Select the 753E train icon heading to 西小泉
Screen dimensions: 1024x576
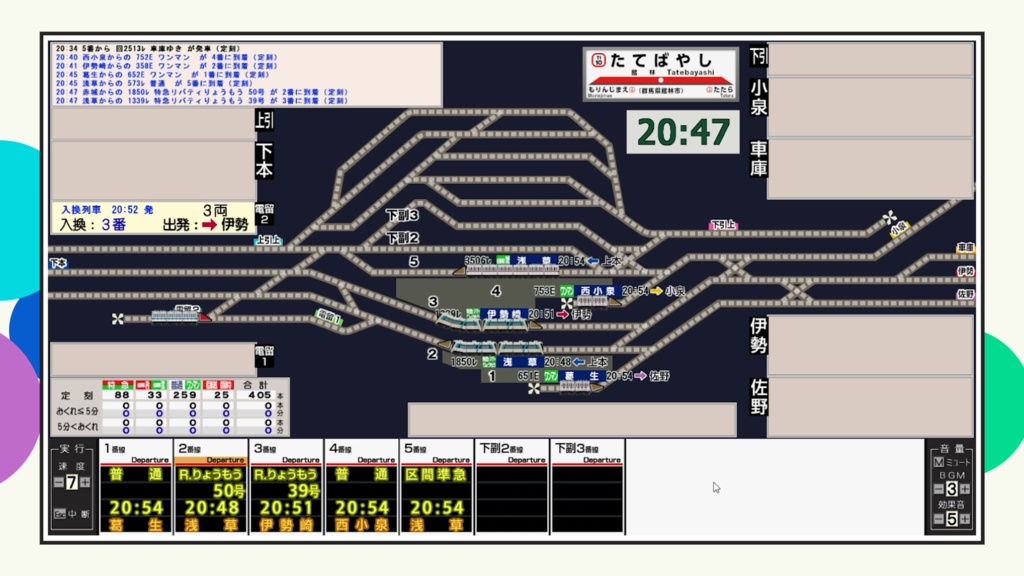(591, 303)
